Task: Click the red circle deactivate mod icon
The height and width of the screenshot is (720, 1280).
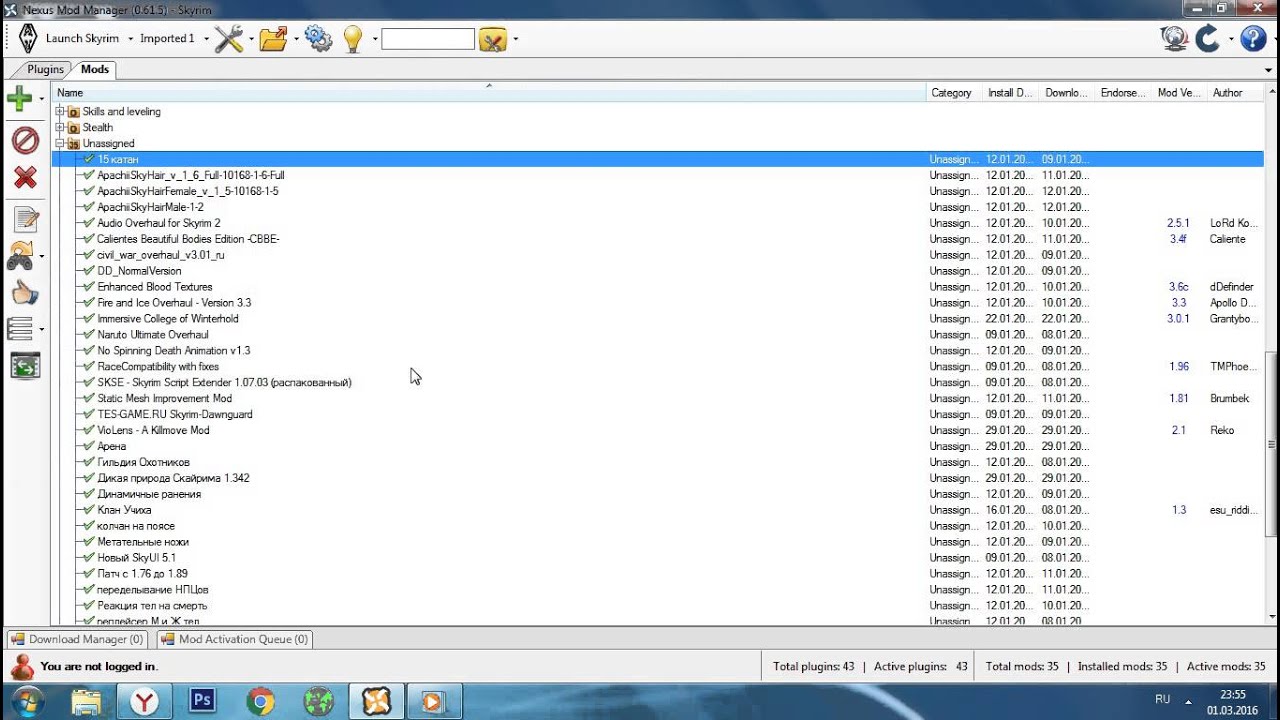Action: [x=25, y=140]
